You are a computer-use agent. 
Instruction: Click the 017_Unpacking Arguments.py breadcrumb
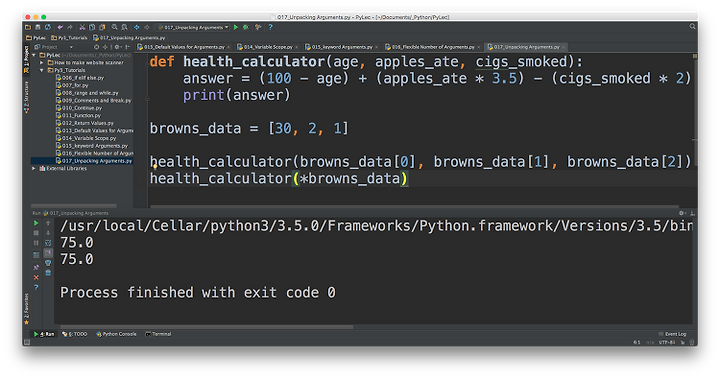(x=129, y=38)
